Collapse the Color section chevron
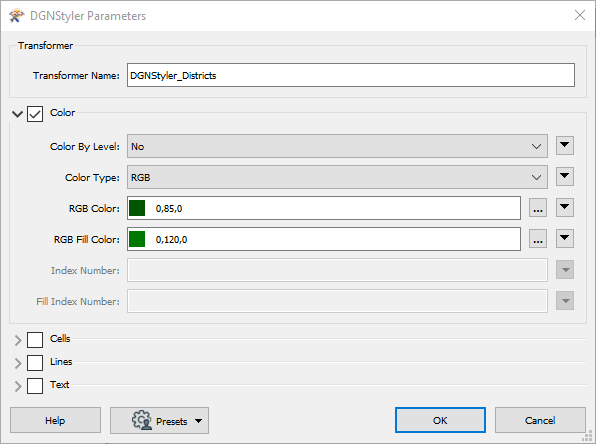 [x=17, y=114]
